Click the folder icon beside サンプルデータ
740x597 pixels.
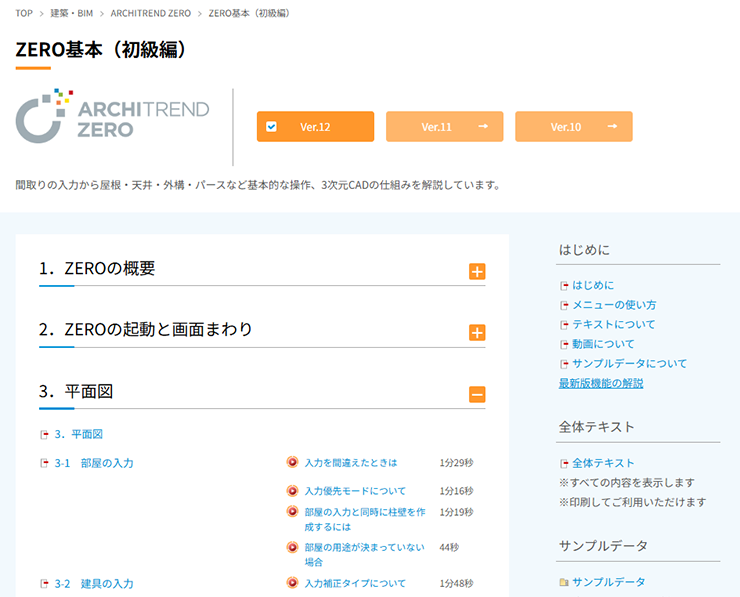pos(564,582)
